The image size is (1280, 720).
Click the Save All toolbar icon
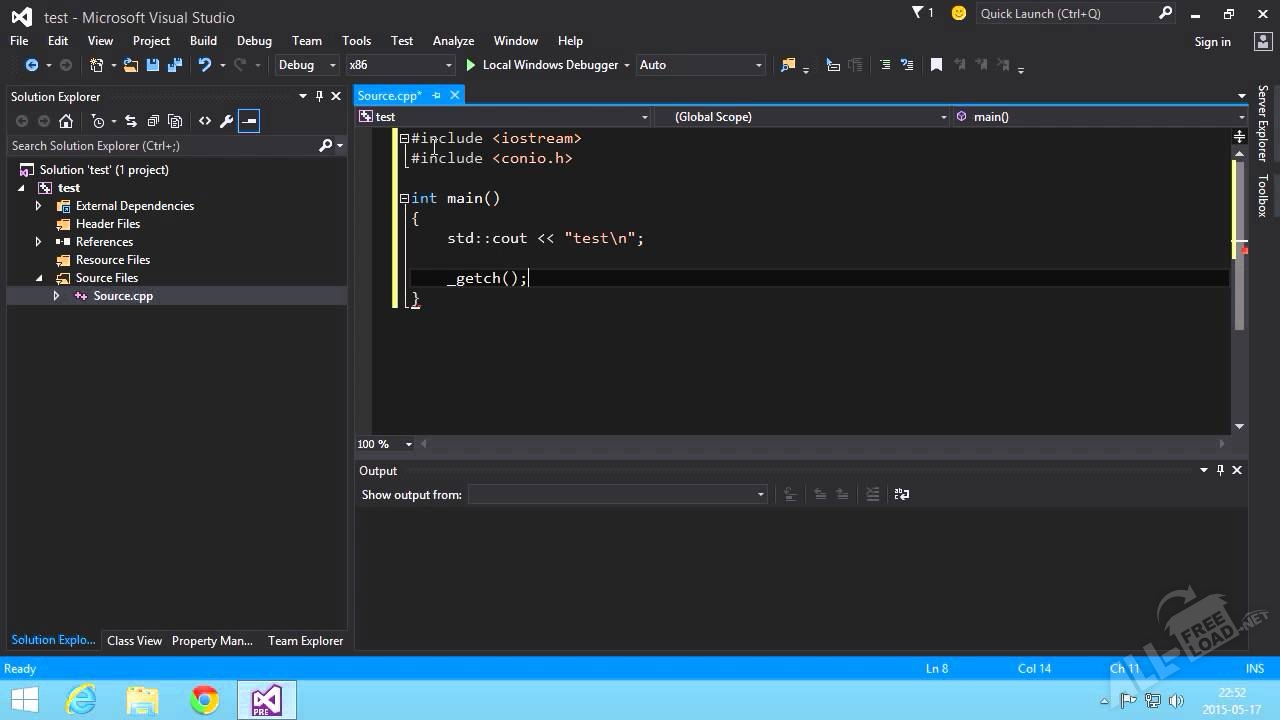point(175,65)
